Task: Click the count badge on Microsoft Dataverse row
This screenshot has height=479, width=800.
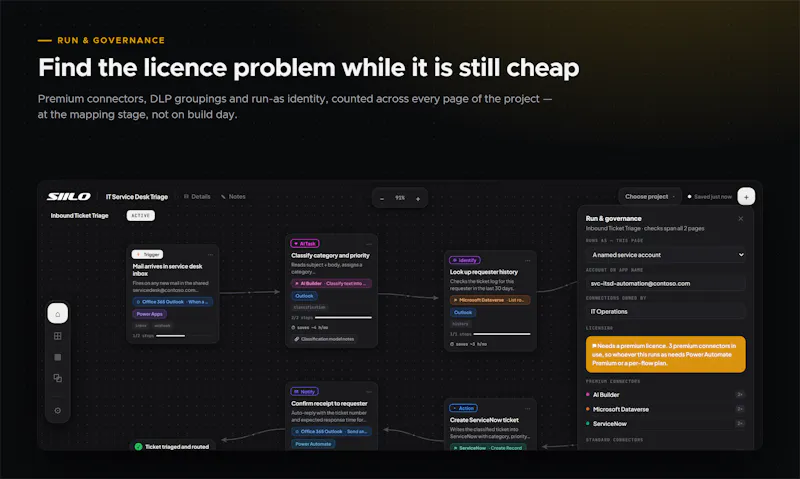Action: coord(740,409)
